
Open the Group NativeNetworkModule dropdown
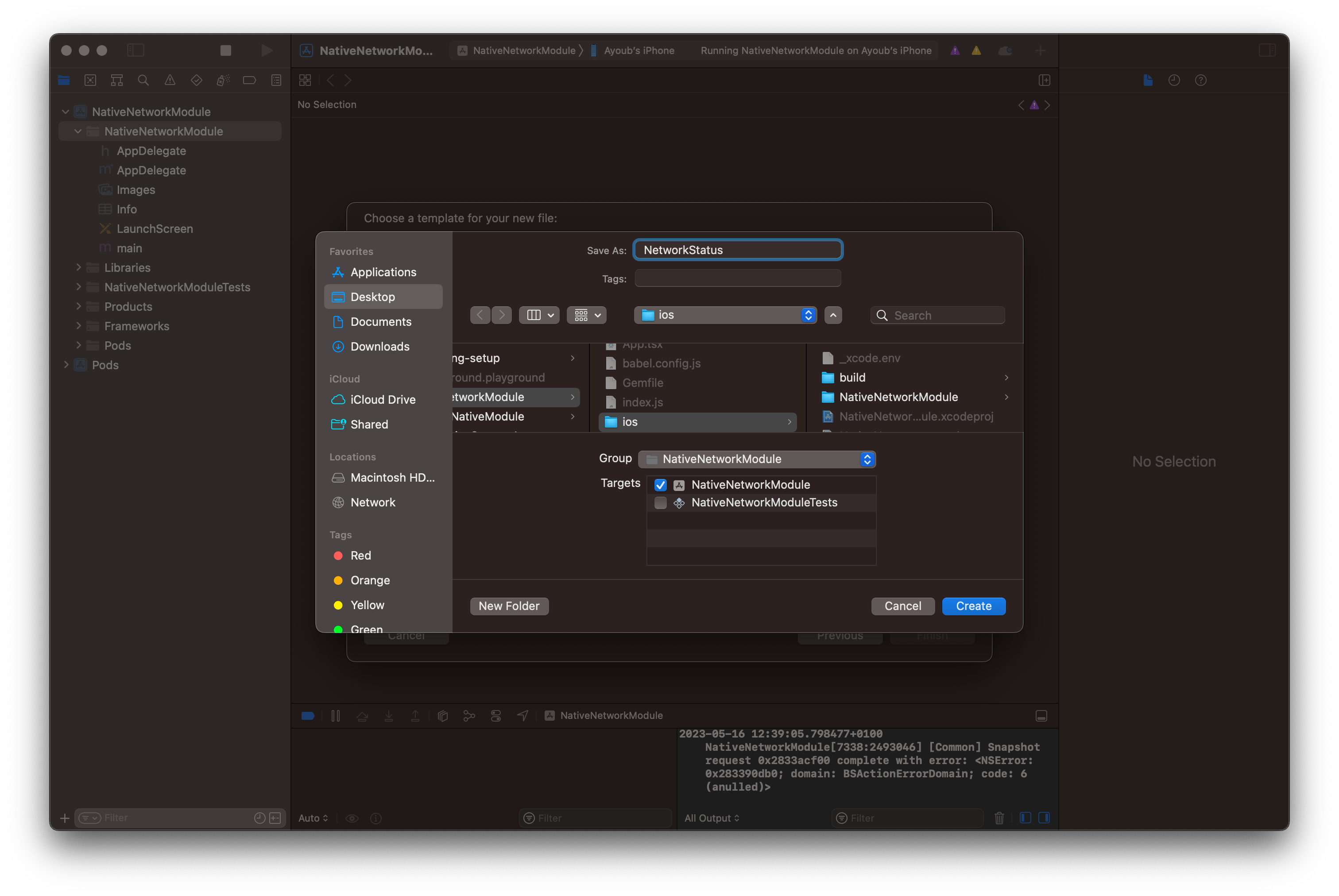[x=757, y=459]
